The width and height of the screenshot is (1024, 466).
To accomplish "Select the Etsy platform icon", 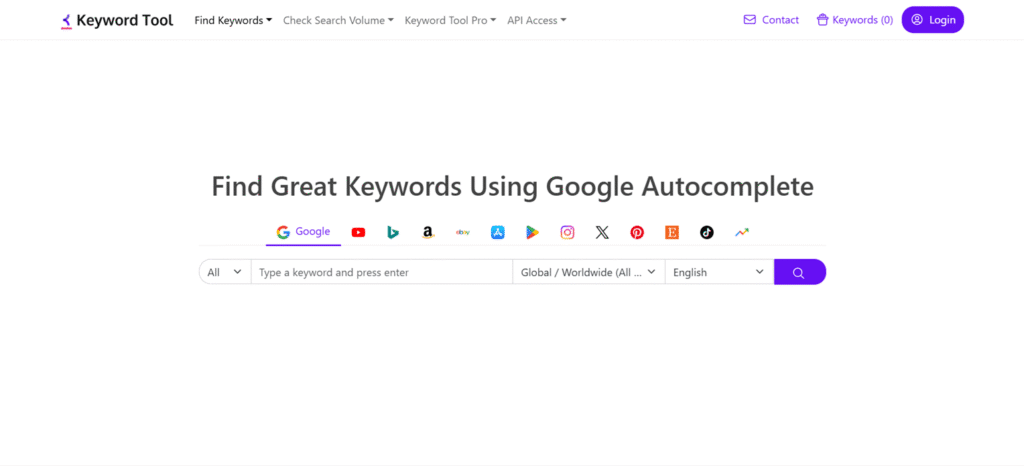I will coord(672,232).
